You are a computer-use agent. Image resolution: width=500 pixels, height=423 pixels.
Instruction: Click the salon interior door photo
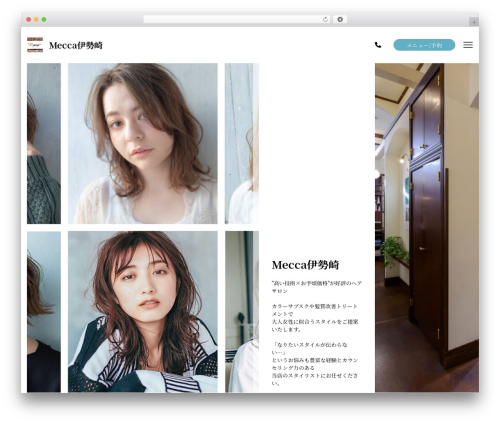click(x=427, y=228)
